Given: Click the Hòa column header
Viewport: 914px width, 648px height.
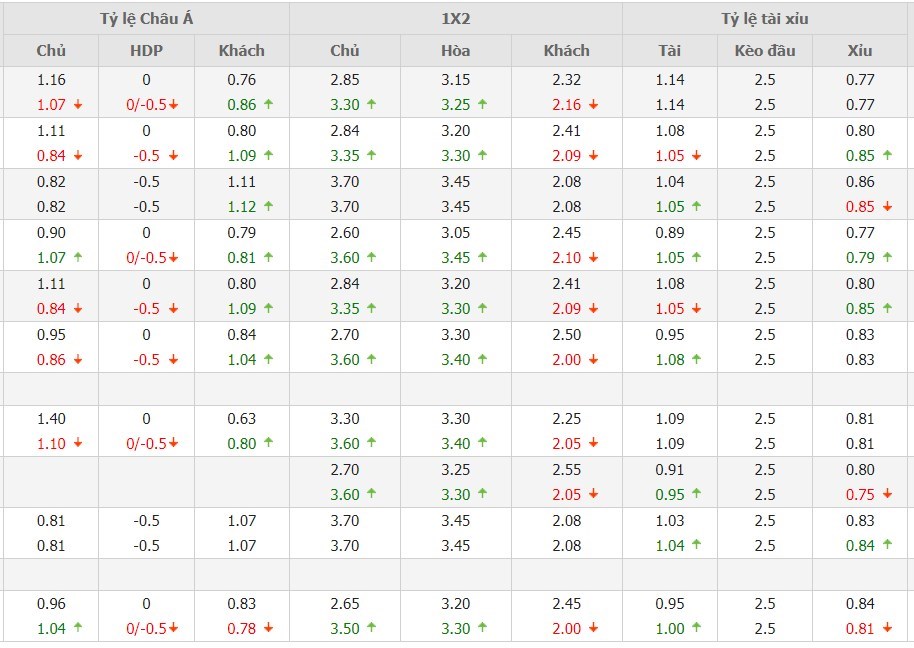Looking at the screenshot, I should [x=456, y=51].
